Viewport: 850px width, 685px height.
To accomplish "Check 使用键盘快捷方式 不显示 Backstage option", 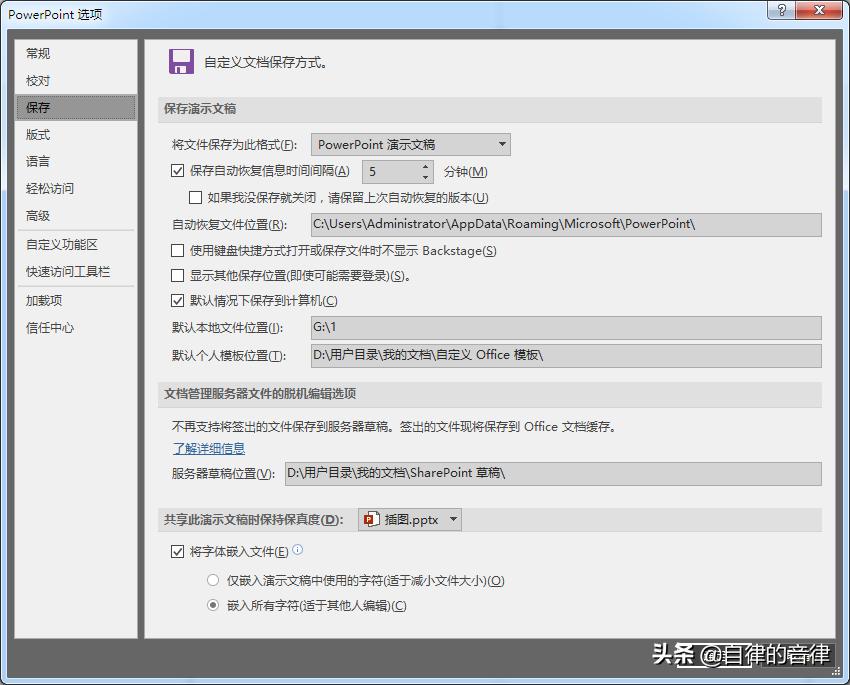I will click(x=177, y=250).
